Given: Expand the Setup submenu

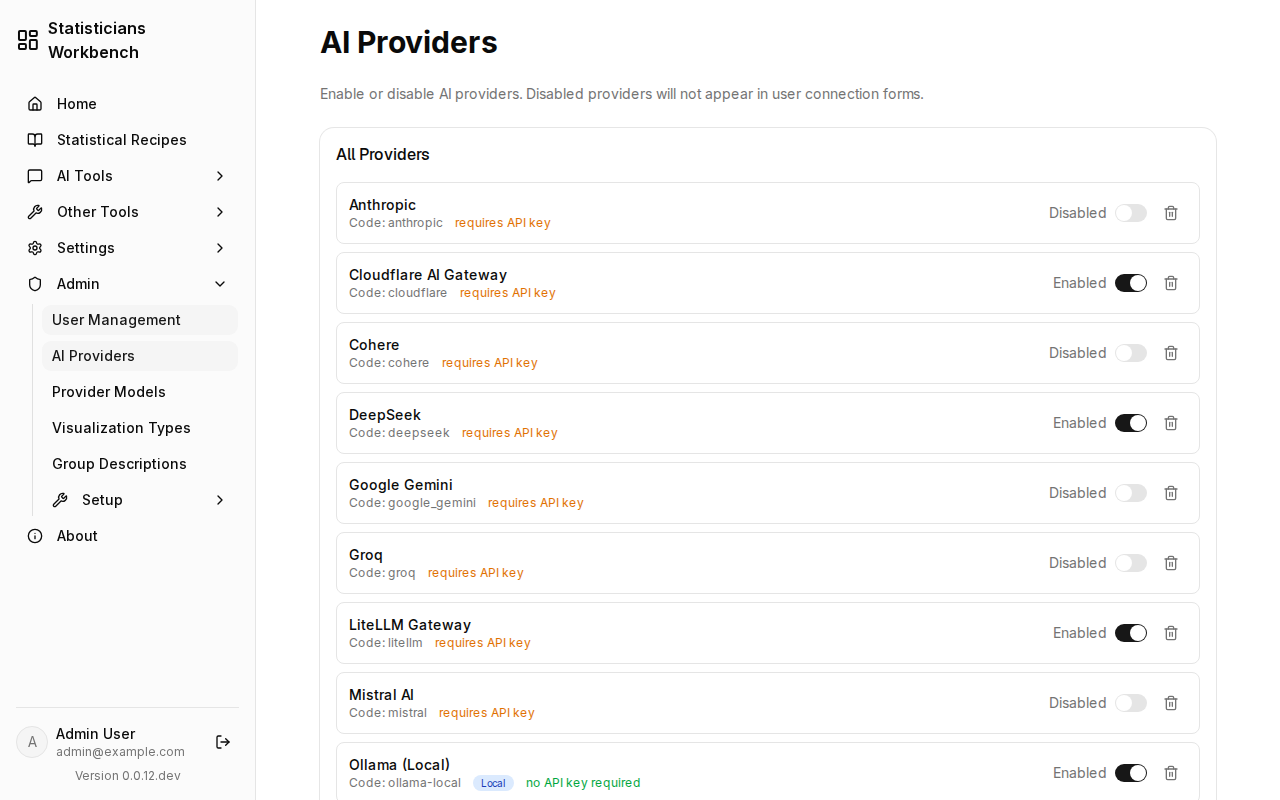Looking at the screenshot, I should (140, 500).
